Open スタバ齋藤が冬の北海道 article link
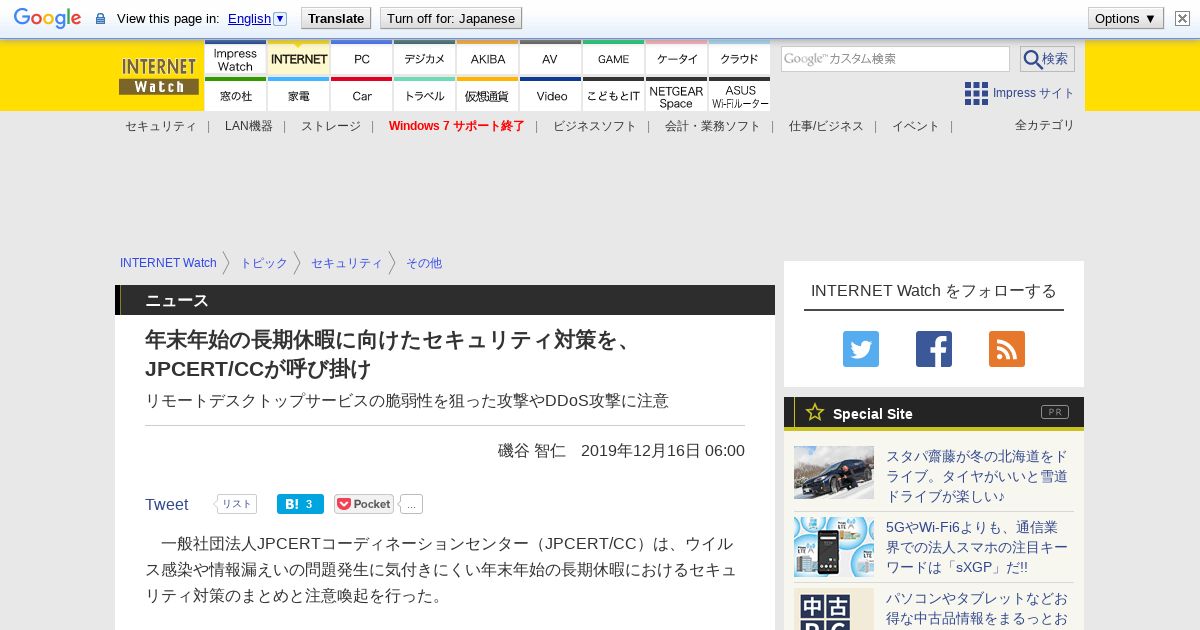This screenshot has height=630, width=1200. (977, 476)
